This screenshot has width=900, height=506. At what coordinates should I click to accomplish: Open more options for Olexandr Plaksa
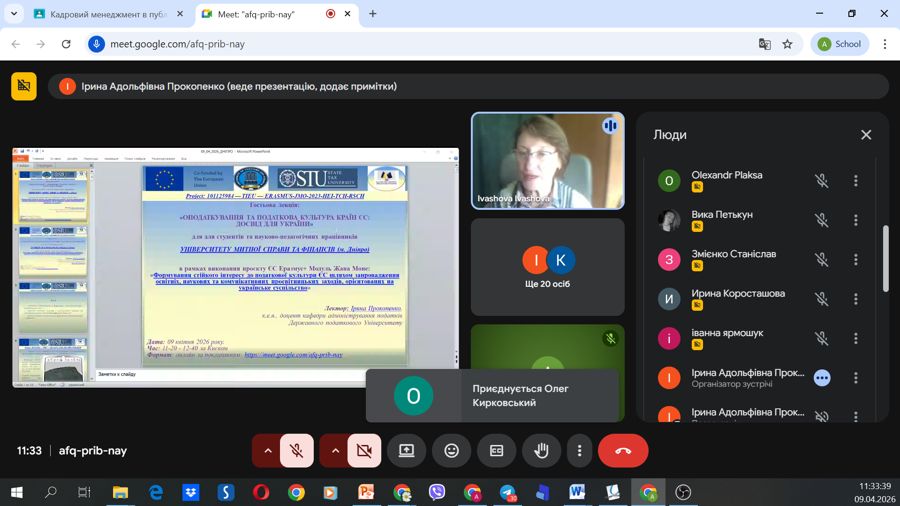(x=855, y=181)
